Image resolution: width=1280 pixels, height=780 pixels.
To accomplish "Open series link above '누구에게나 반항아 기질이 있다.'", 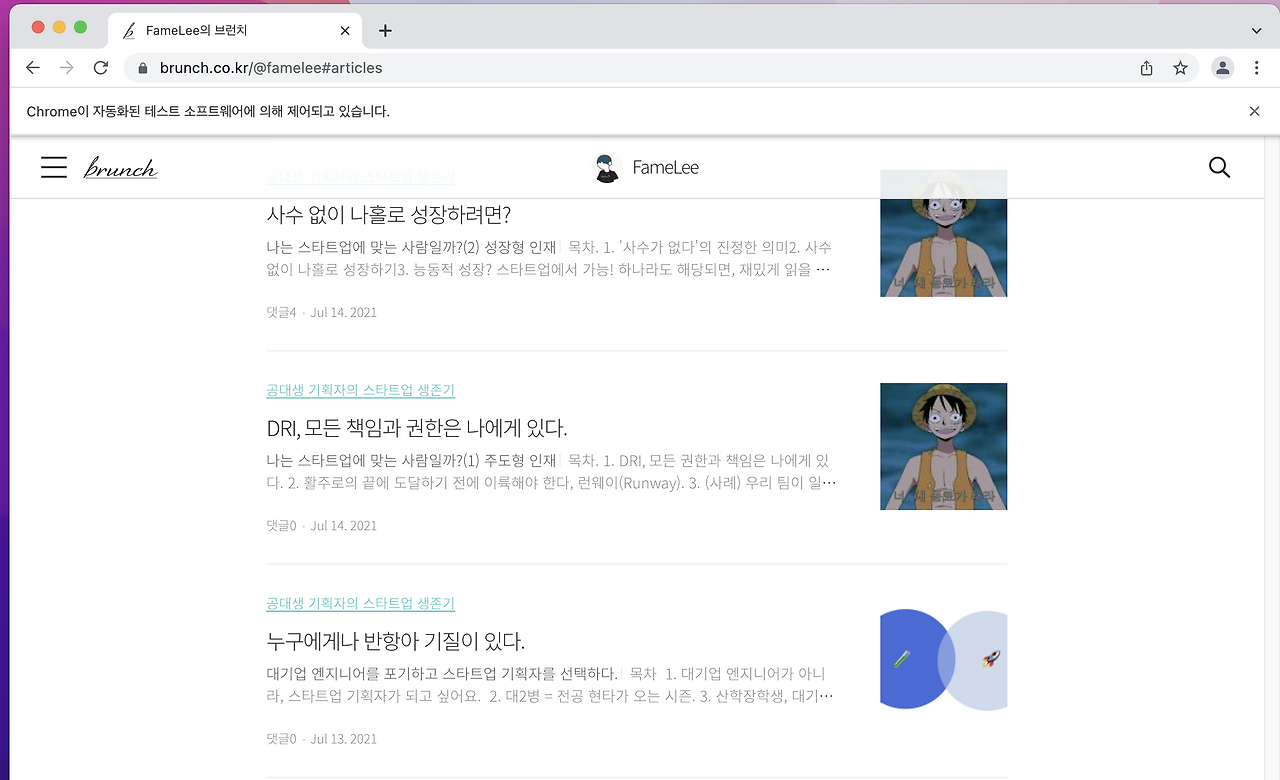I will 361,603.
